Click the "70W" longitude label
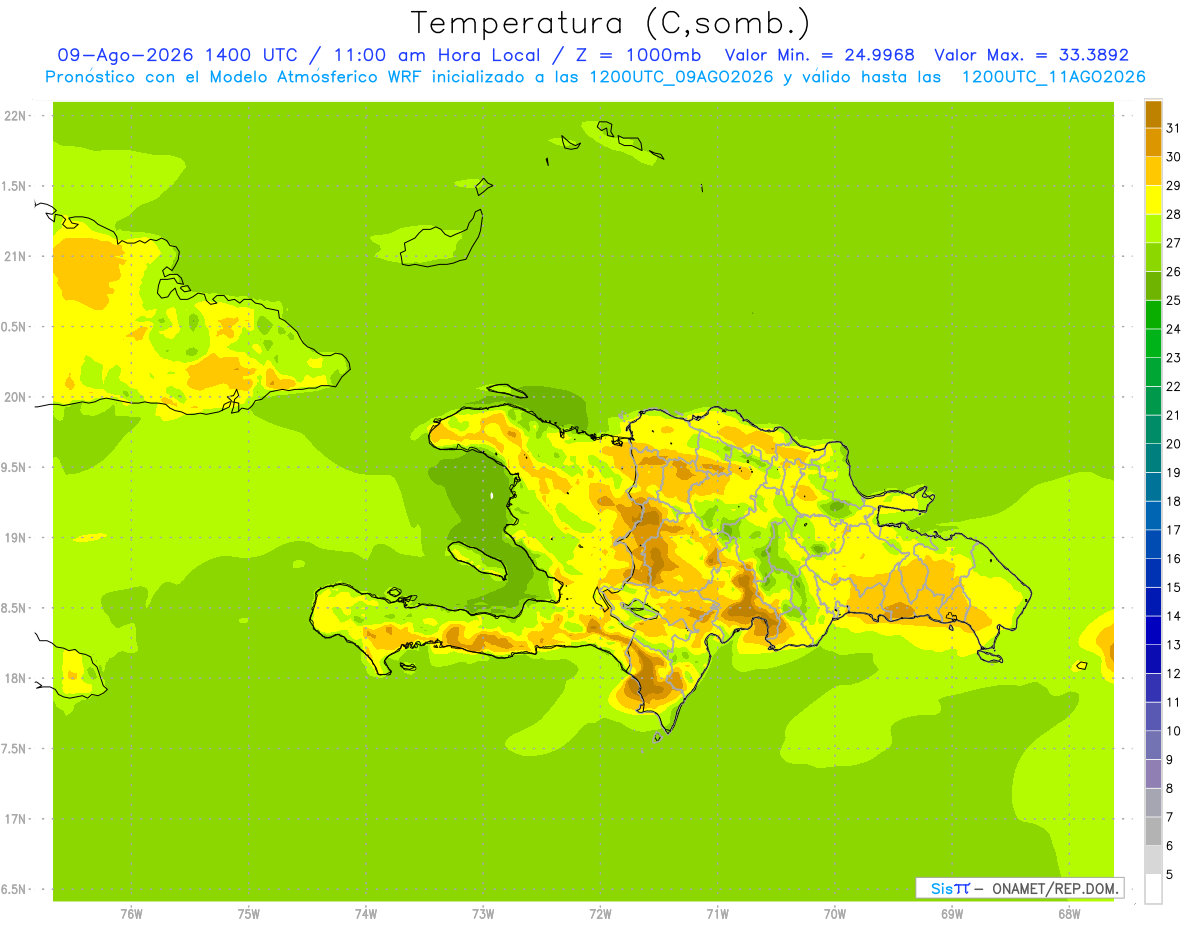This screenshot has width=1200, height=927. (835, 914)
